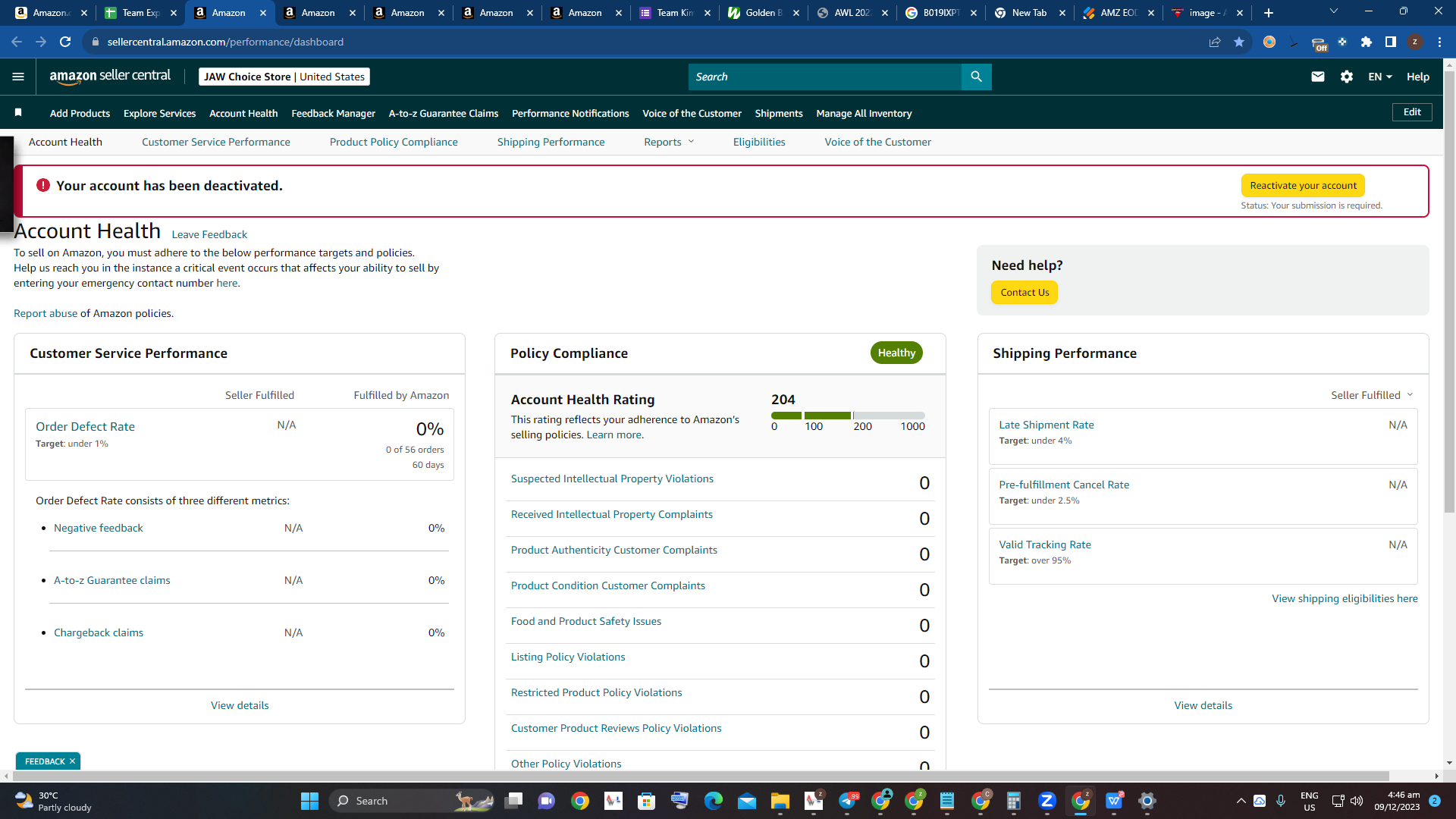This screenshot has height=819, width=1456.
Task: Click the Windows taskbar search box
Action: pos(412,801)
